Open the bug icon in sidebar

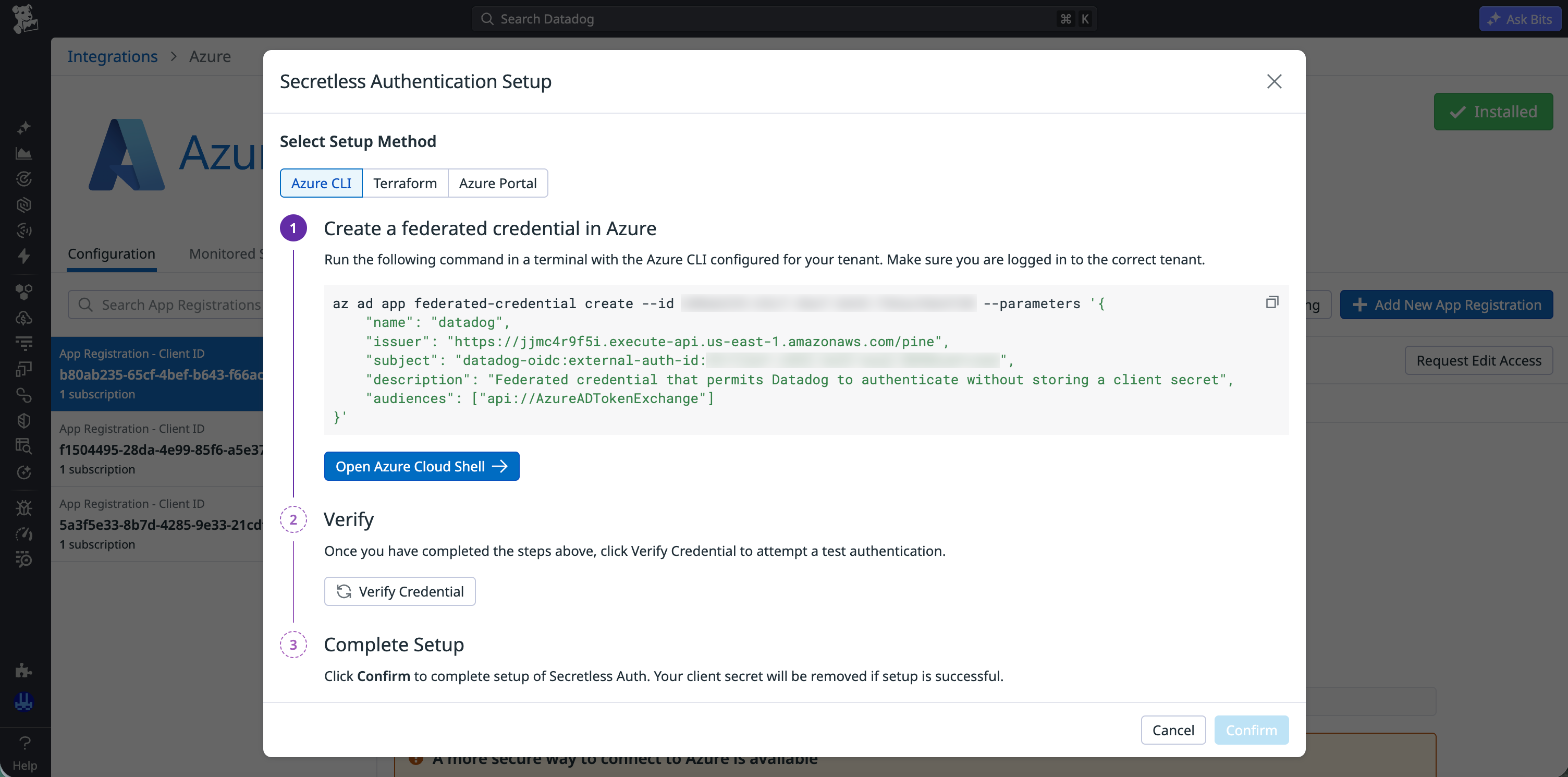point(24,508)
